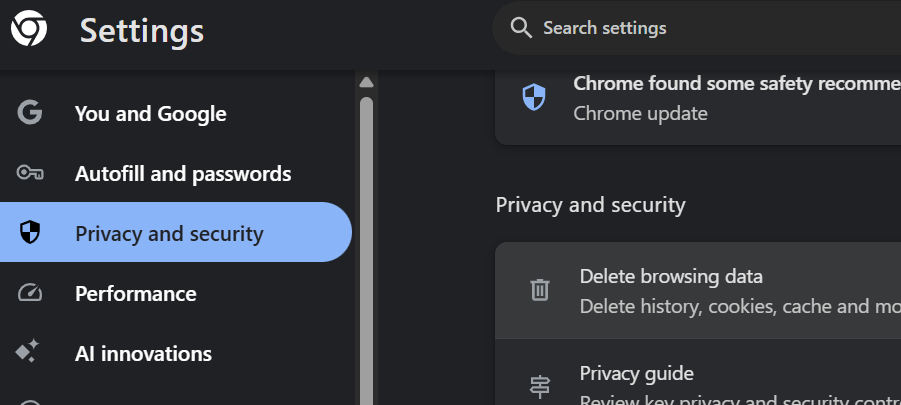The height and width of the screenshot is (405, 901).
Task: Click the blue safety check shield icon
Action: 535,97
